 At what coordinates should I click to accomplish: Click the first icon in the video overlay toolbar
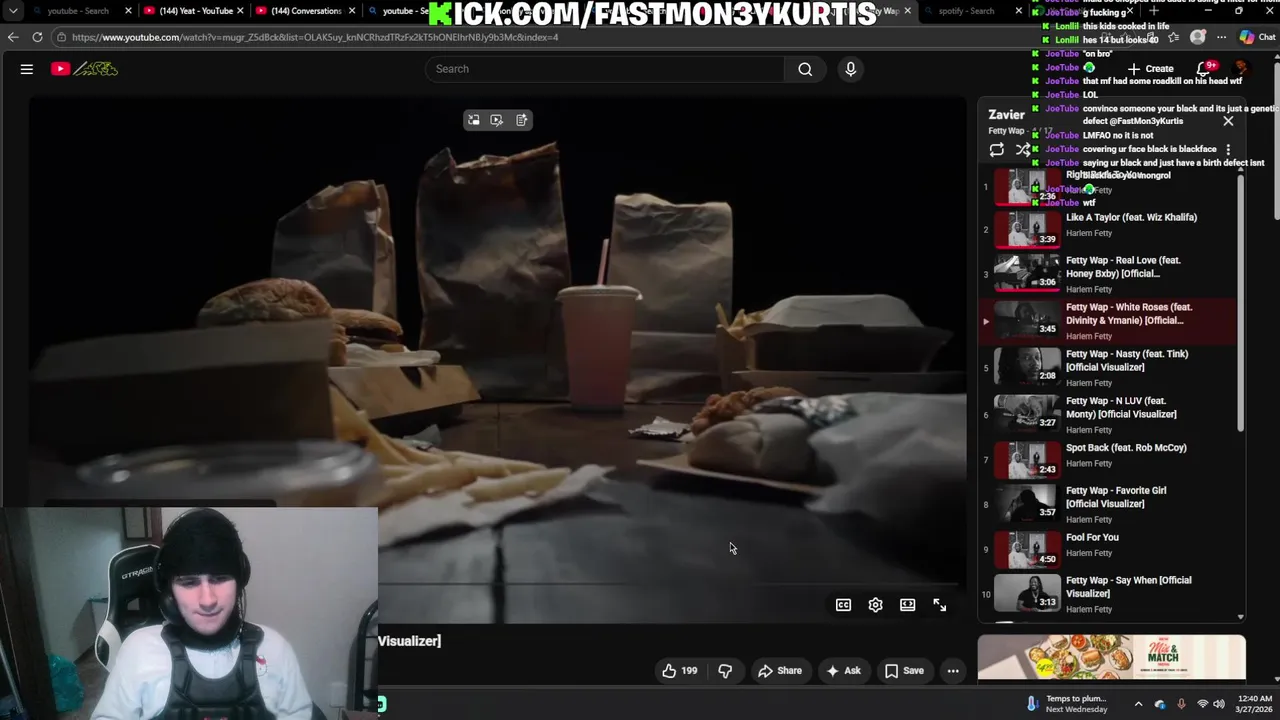473,120
